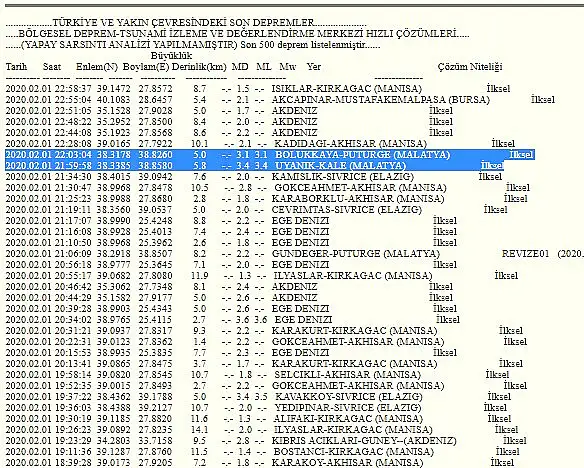Click the BOSTANCI-KIRKAGAC (MANISA) entry
Screen dimensions: 584x468
click(354, 452)
